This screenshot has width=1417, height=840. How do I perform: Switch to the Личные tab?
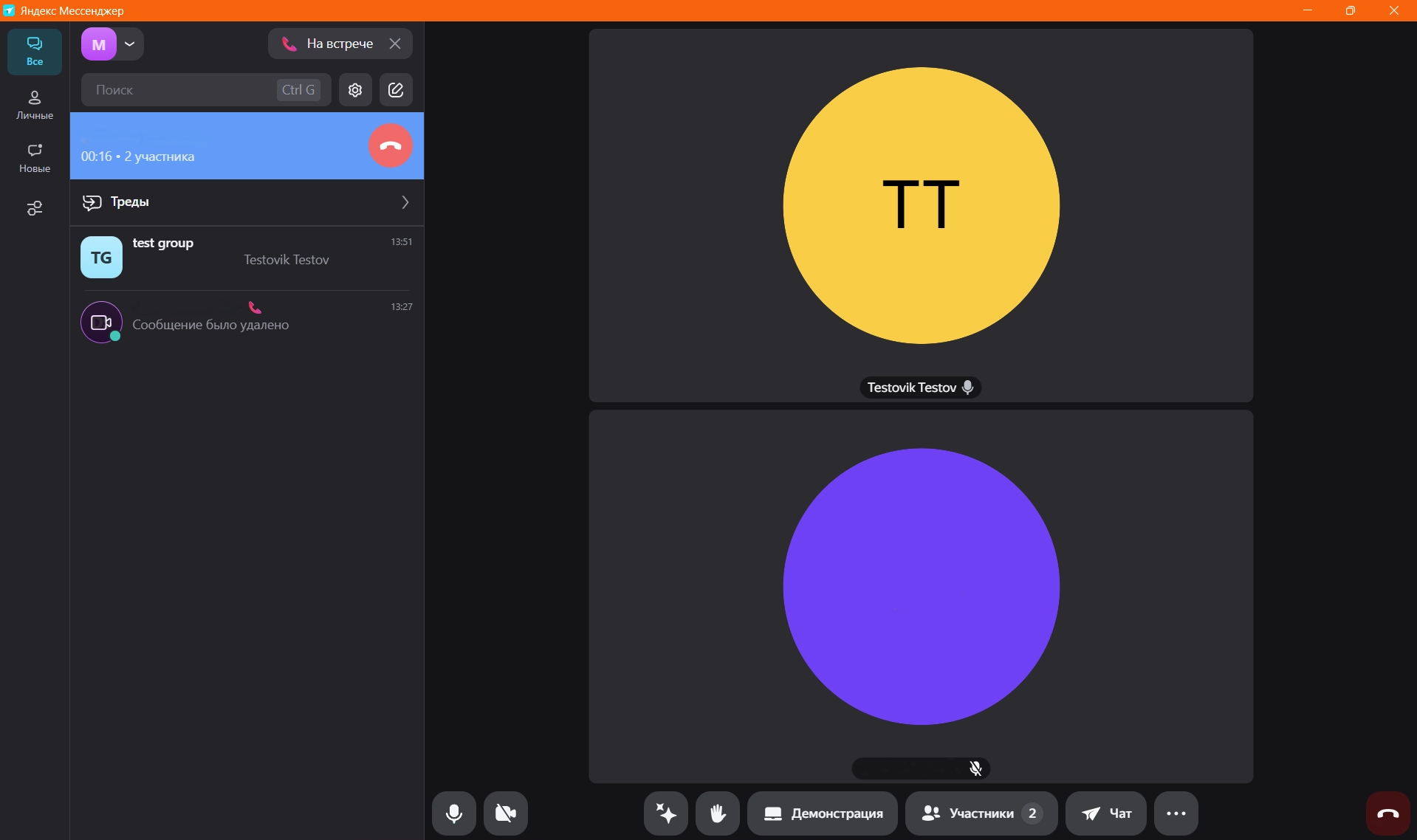[x=35, y=105]
